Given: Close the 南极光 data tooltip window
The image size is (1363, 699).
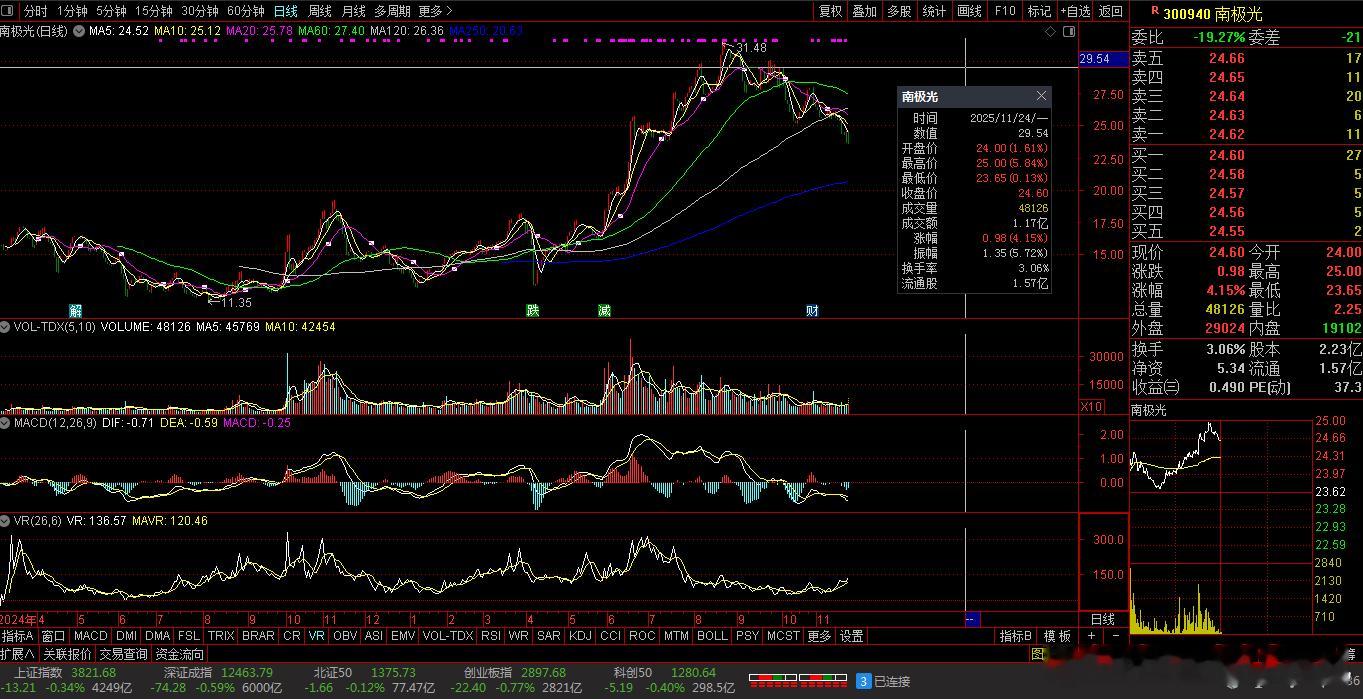Looking at the screenshot, I should pos(1041,96).
